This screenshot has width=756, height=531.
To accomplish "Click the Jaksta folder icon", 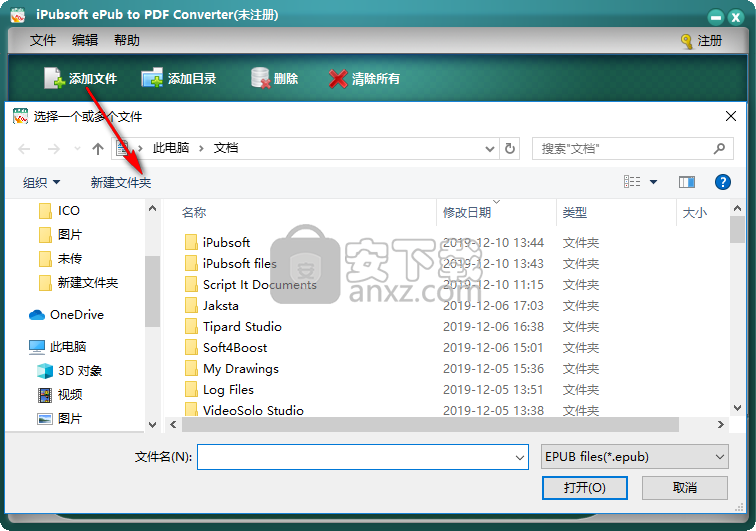I will tap(191, 305).
